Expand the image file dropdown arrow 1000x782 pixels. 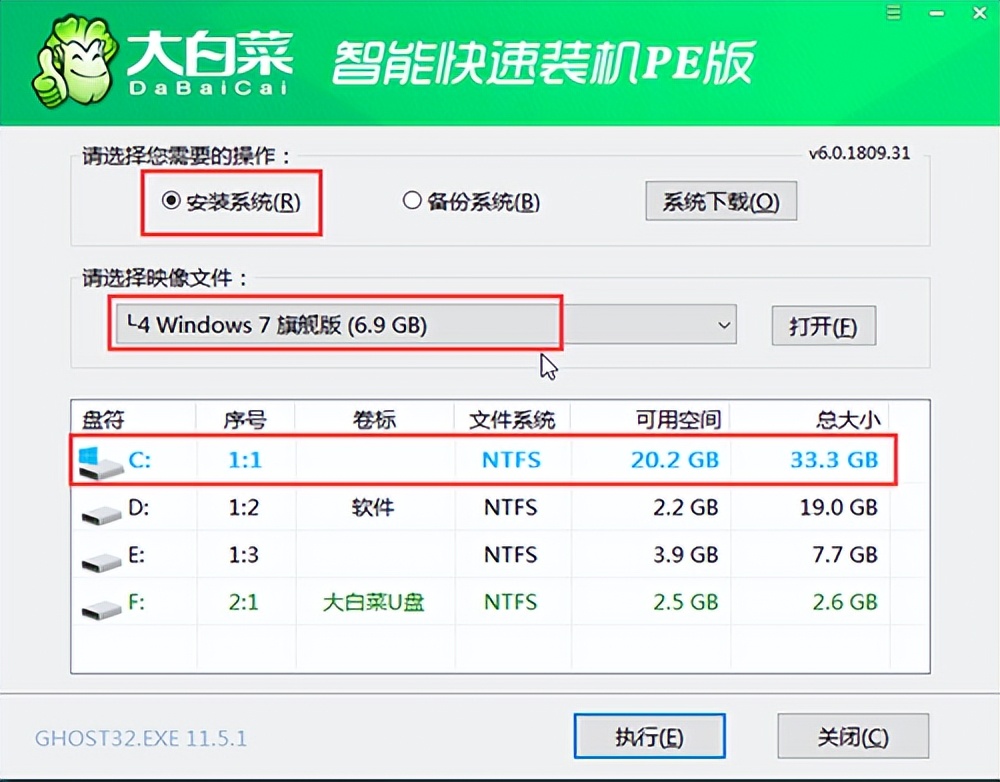click(x=723, y=325)
